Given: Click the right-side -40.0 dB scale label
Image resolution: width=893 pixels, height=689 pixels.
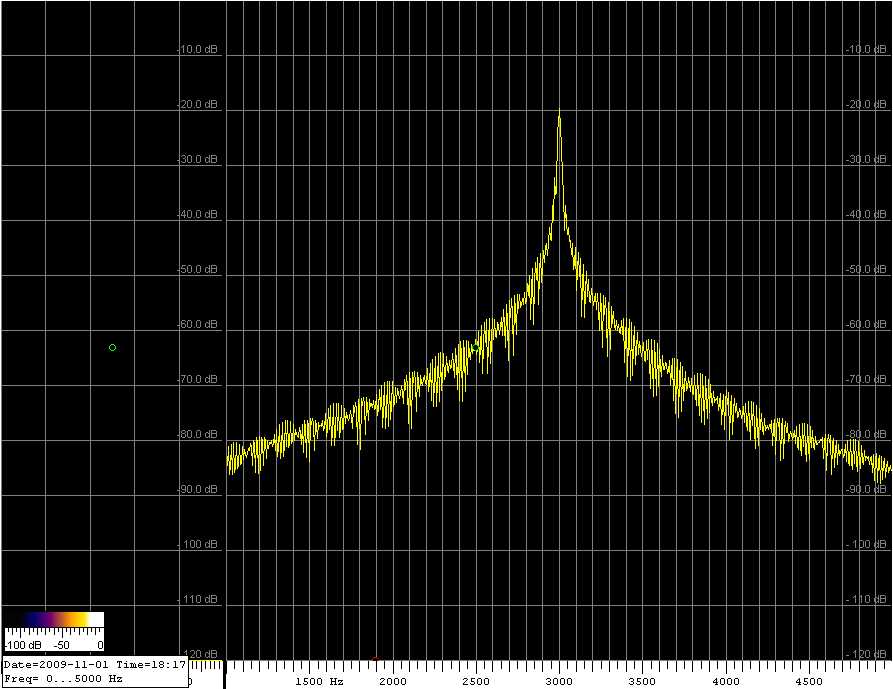Looking at the screenshot, I should (x=866, y=214).
